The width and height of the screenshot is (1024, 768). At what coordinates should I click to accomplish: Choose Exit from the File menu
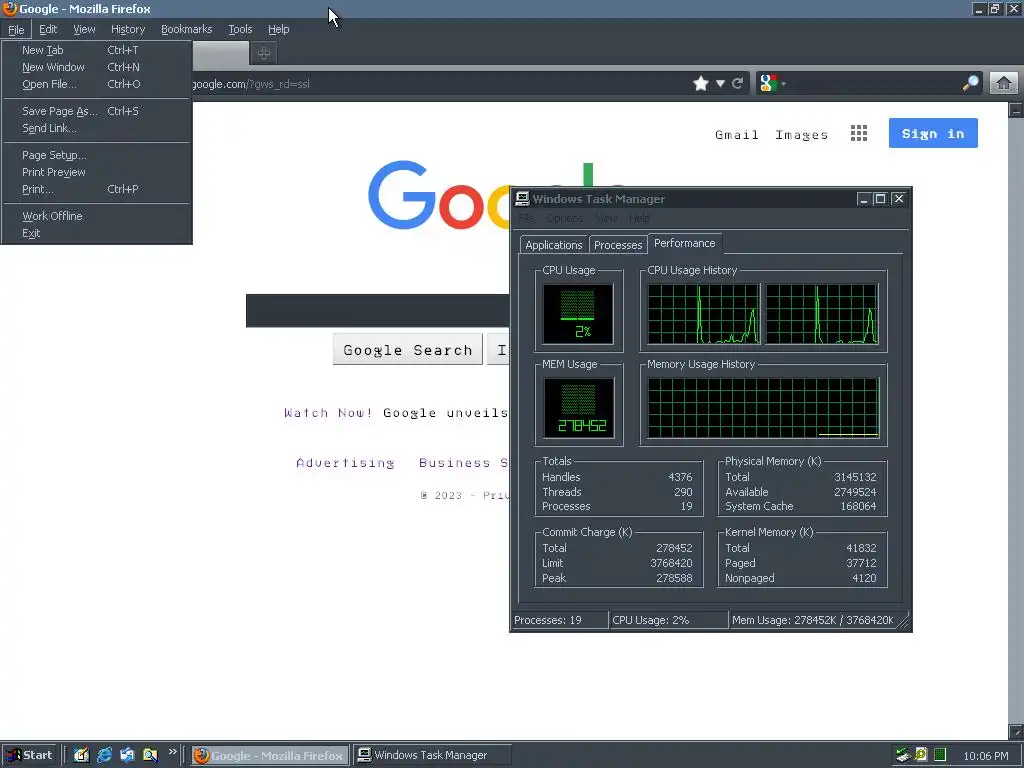97,232
